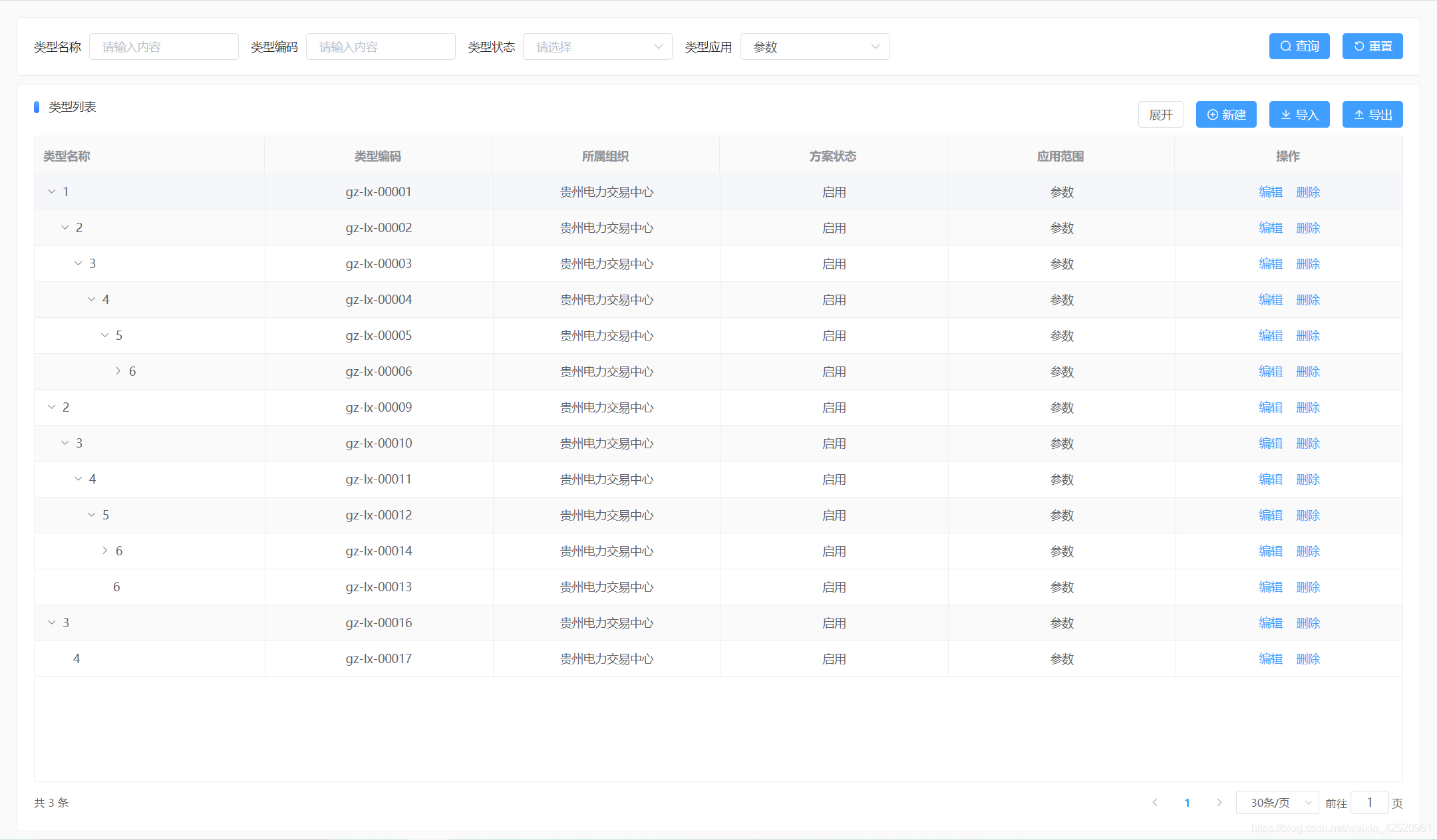Open the 30条/页 page size dropdown
1437x840 pixels.
point(1277,803)
